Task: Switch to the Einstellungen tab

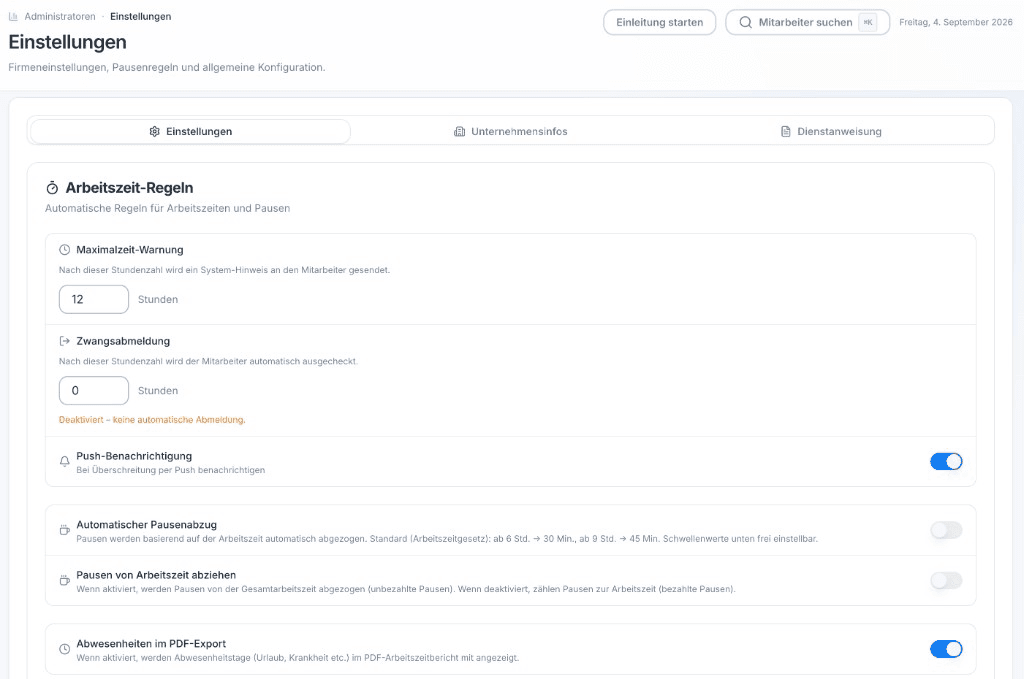Action: click(x=190, y=131)
